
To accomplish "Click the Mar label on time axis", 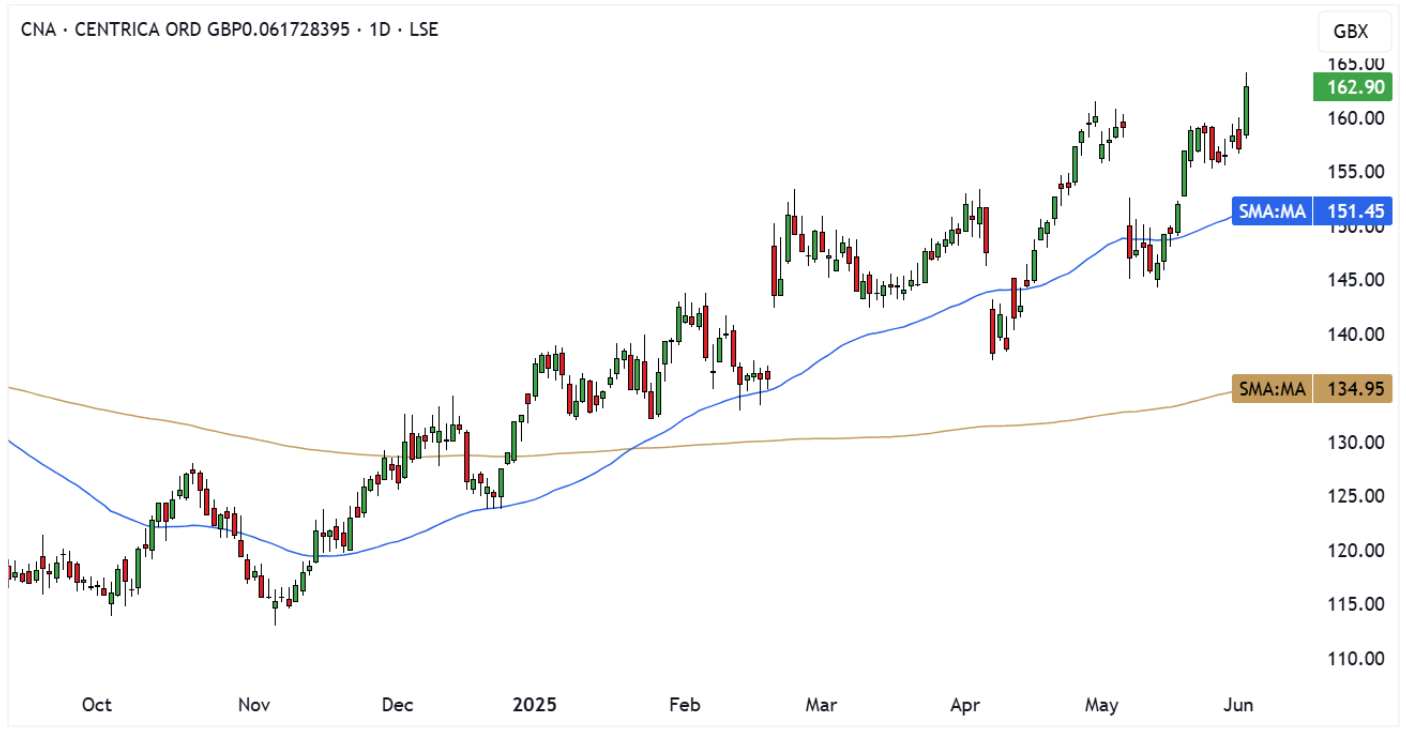I will pos(820,705).
